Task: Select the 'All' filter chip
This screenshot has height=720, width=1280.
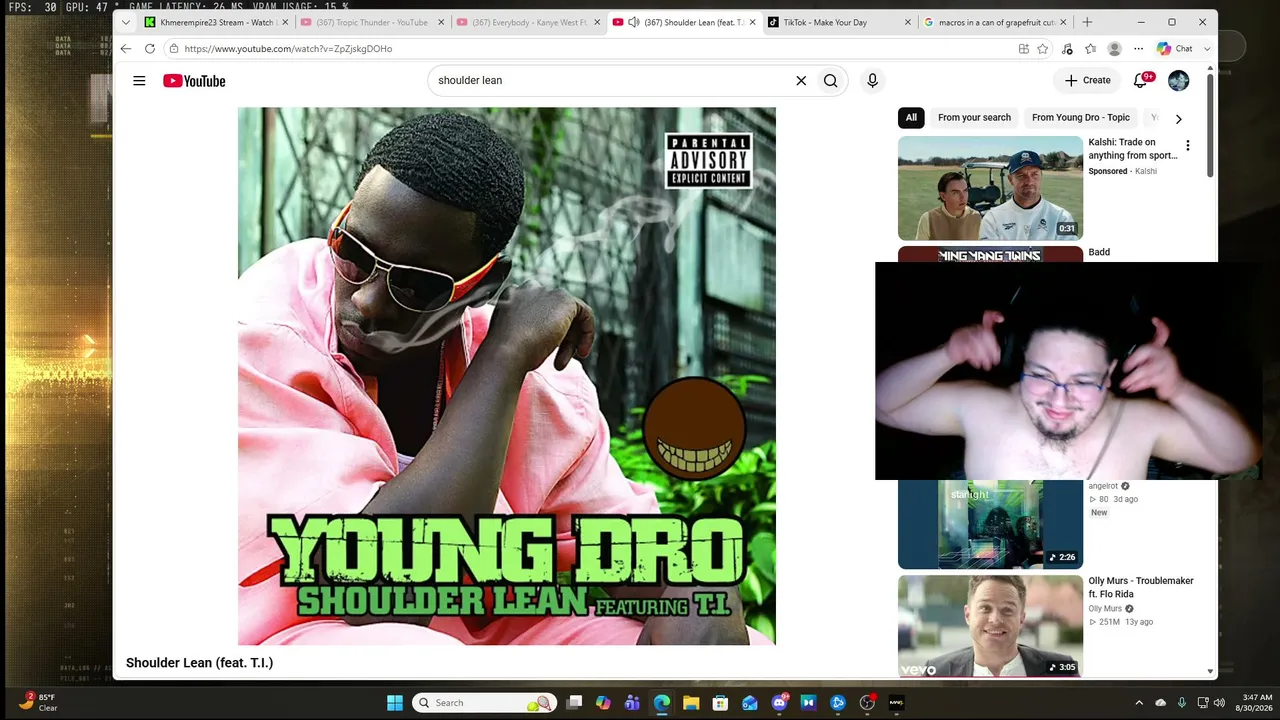Action: click(x=911, y=118)
